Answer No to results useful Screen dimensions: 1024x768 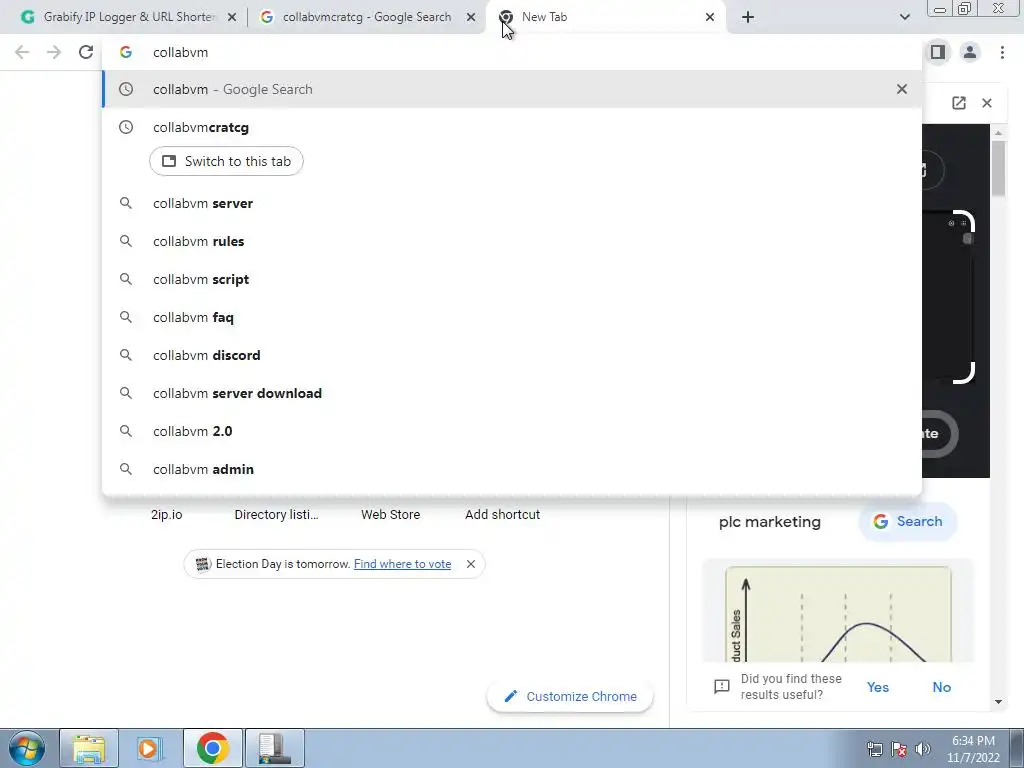pyautogui.click(x=942, y=687)
